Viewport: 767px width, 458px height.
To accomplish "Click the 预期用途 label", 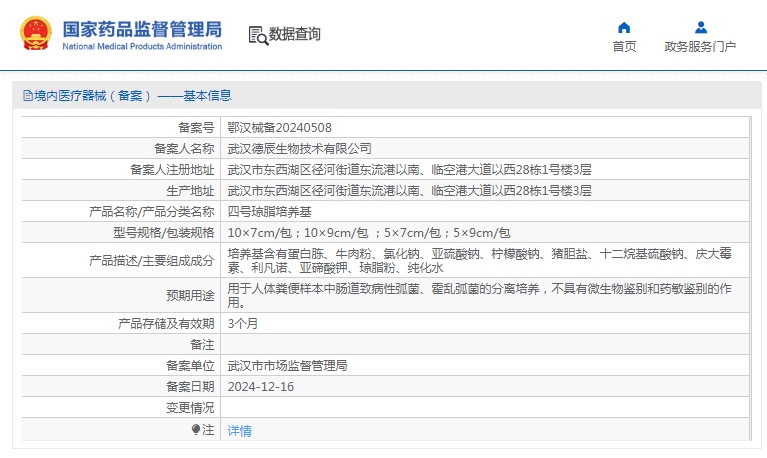I will click(x=190, y=295).
